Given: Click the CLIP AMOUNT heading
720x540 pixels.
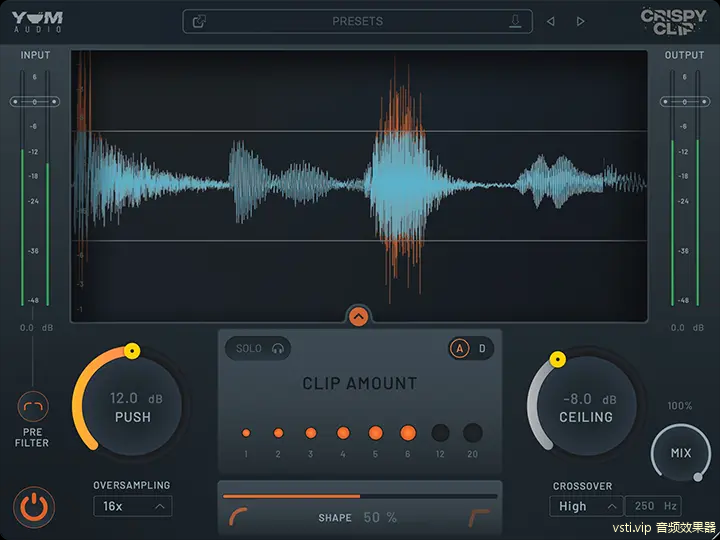Looking at the screenshot, I should click(x=360, y=383).
